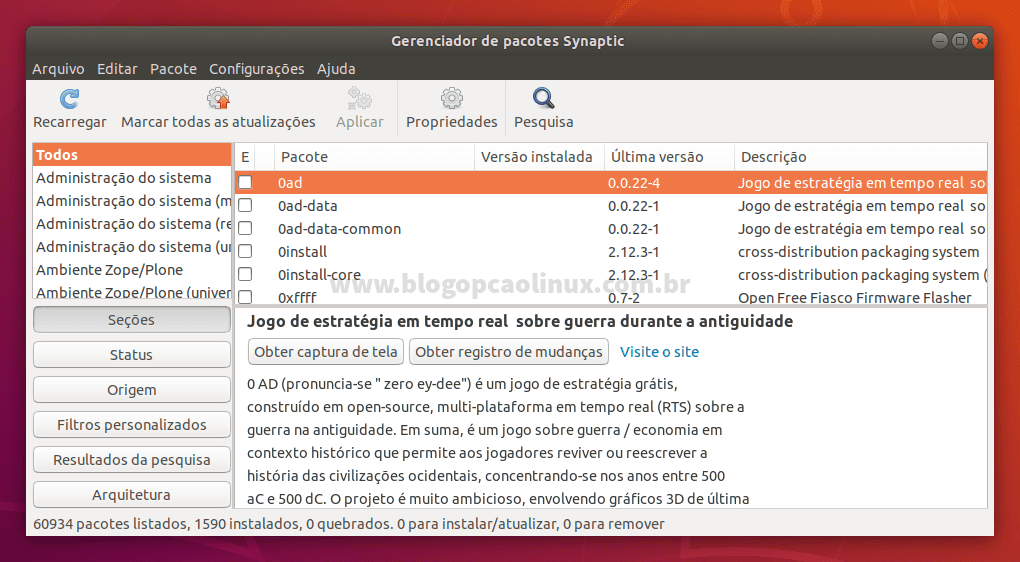The image size is (1020, 562).
Task: Click Marcar todas as atualizações icon
Action: click(219, 99)
